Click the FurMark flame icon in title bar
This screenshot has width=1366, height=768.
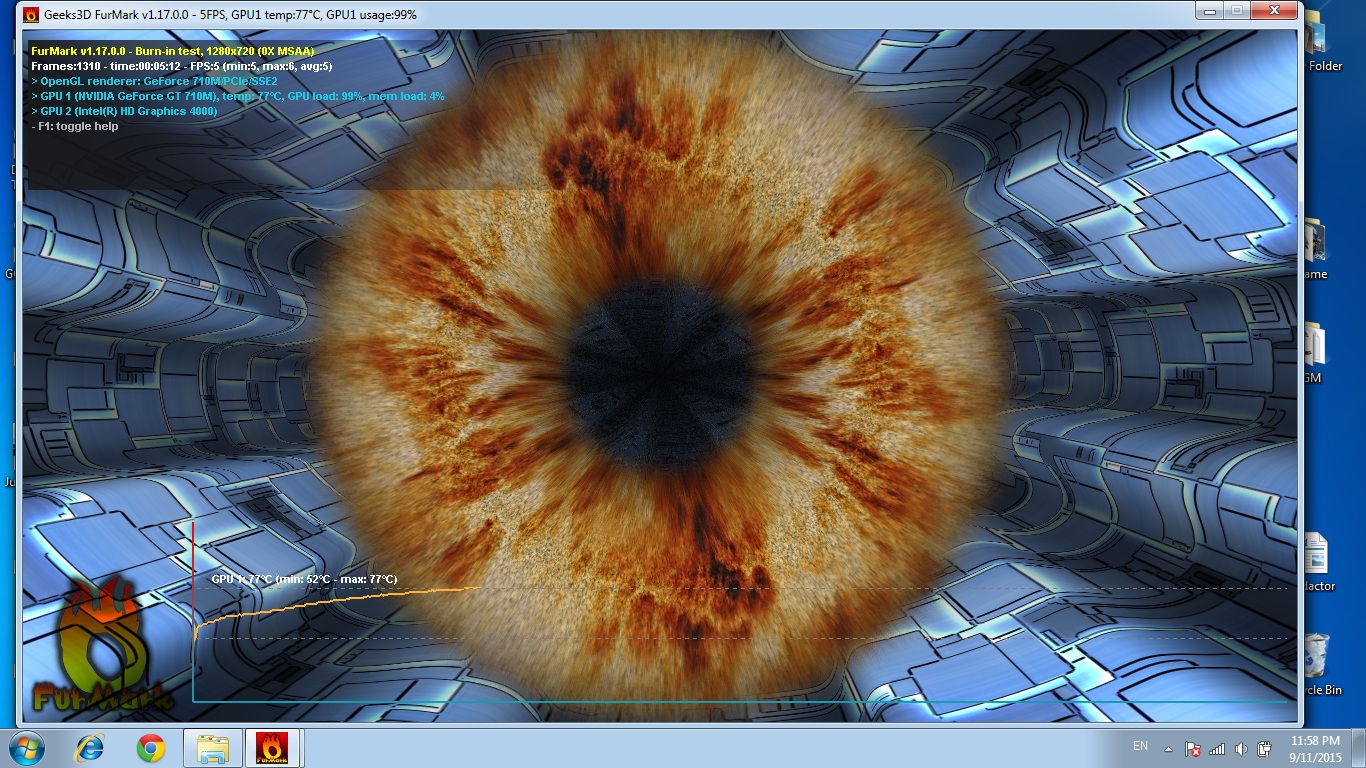(30, 15)
